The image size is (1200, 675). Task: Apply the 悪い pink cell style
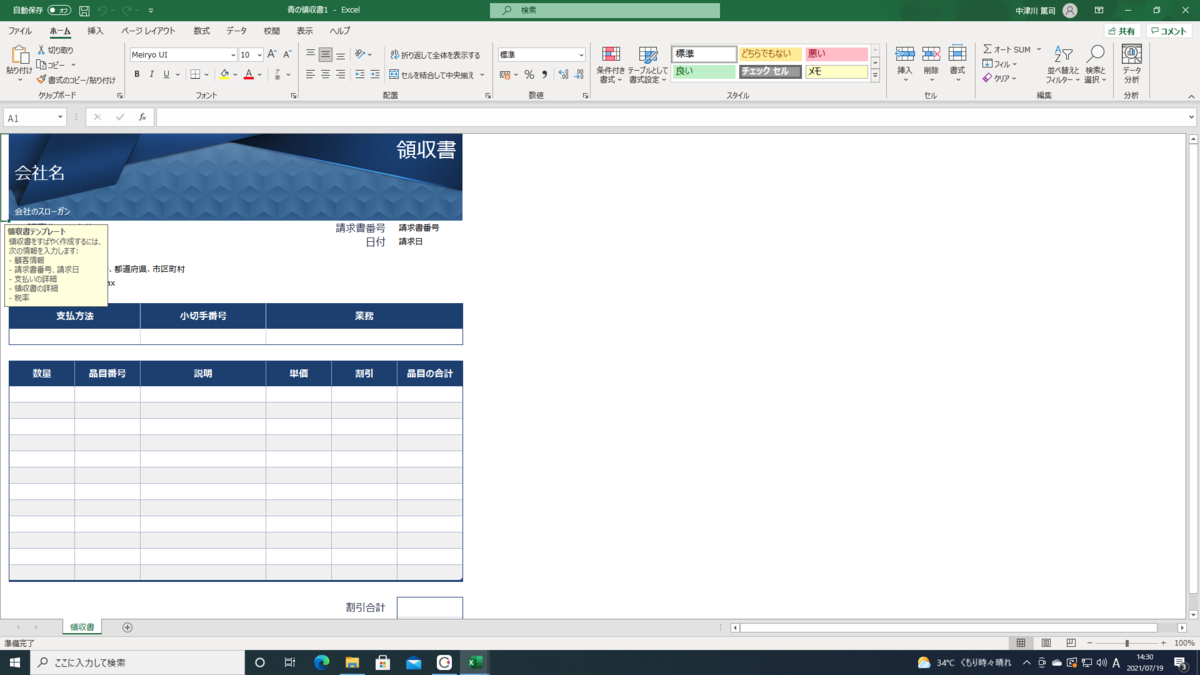click(x=836, y=54)
